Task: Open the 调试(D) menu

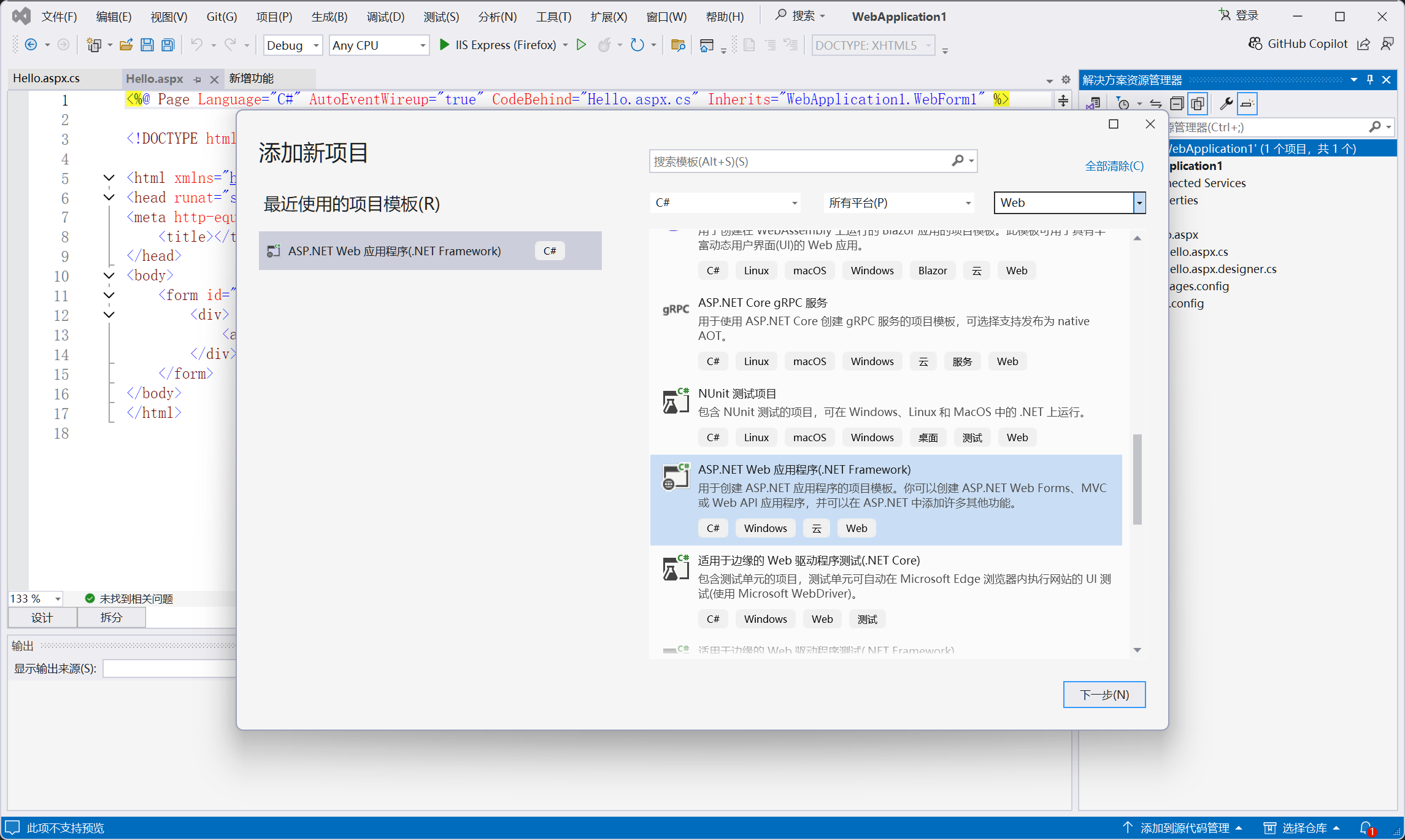Action: [x=385, y=17]
